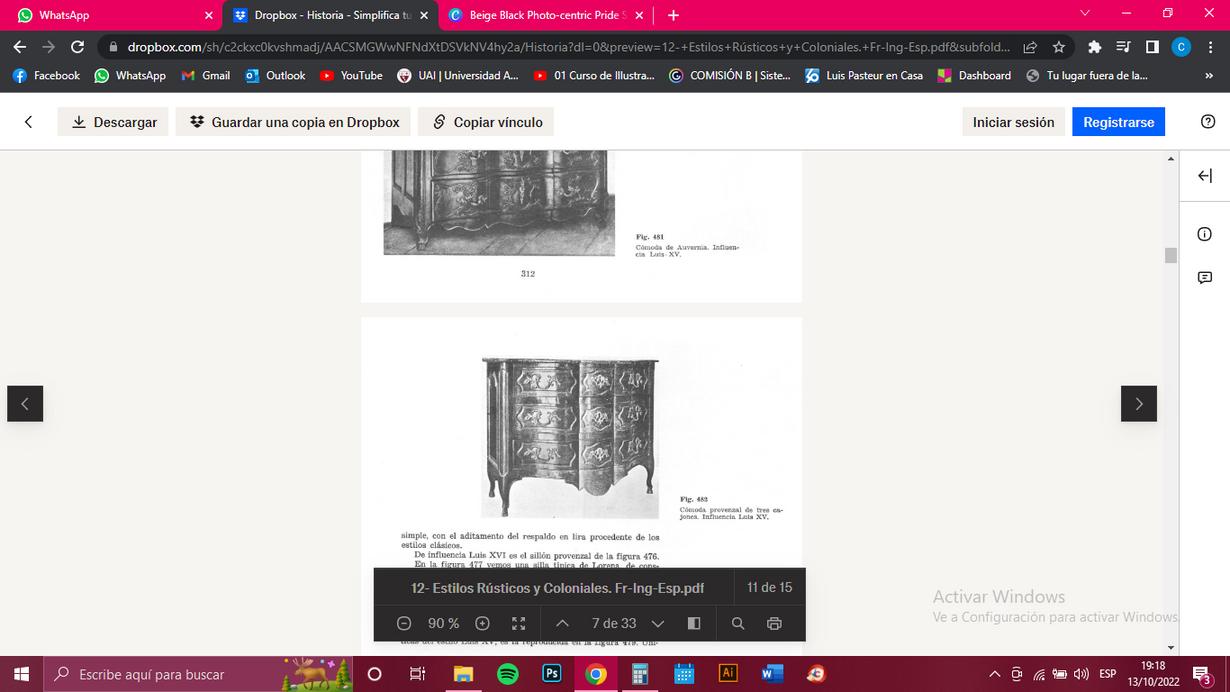Show hidden system tray icons
Viewport: 1230px width, 692px height.
tap(994, 674)
